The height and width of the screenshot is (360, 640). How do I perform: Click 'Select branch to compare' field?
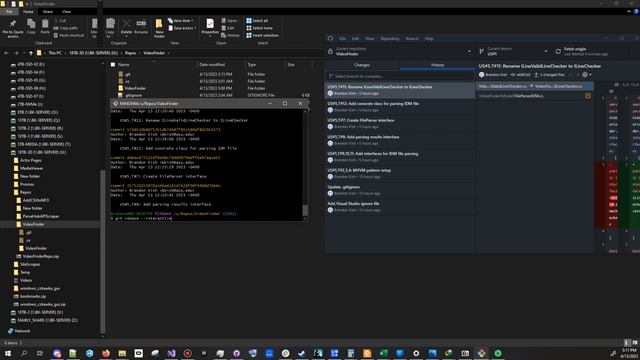tap(400, 76)
